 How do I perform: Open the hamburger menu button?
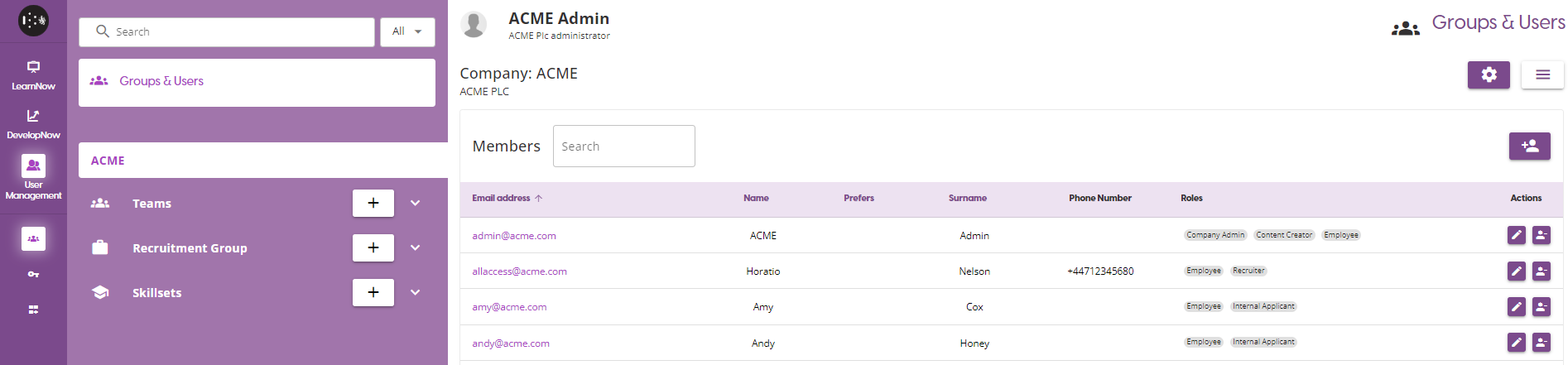[1542, 75]
